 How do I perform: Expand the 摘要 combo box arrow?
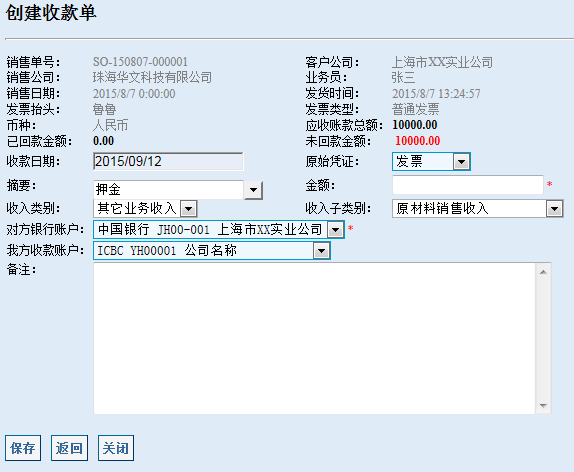point(253,190)
